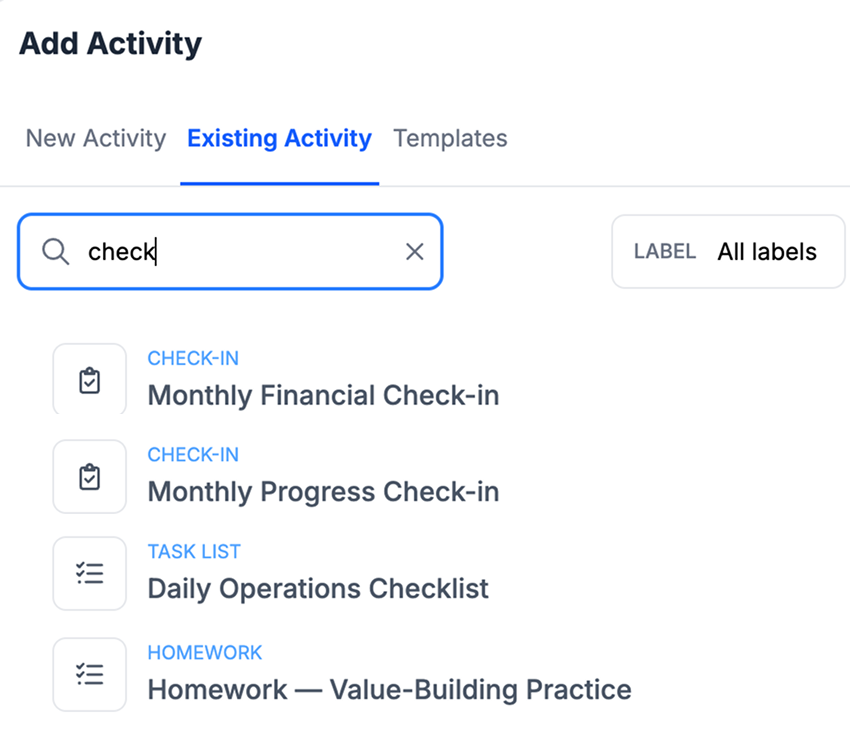Viewport: 850px width, 734px height.
Task: Click the checklist icon beside Homework — Value-Building Practice
Action: (x=89, y=674)
